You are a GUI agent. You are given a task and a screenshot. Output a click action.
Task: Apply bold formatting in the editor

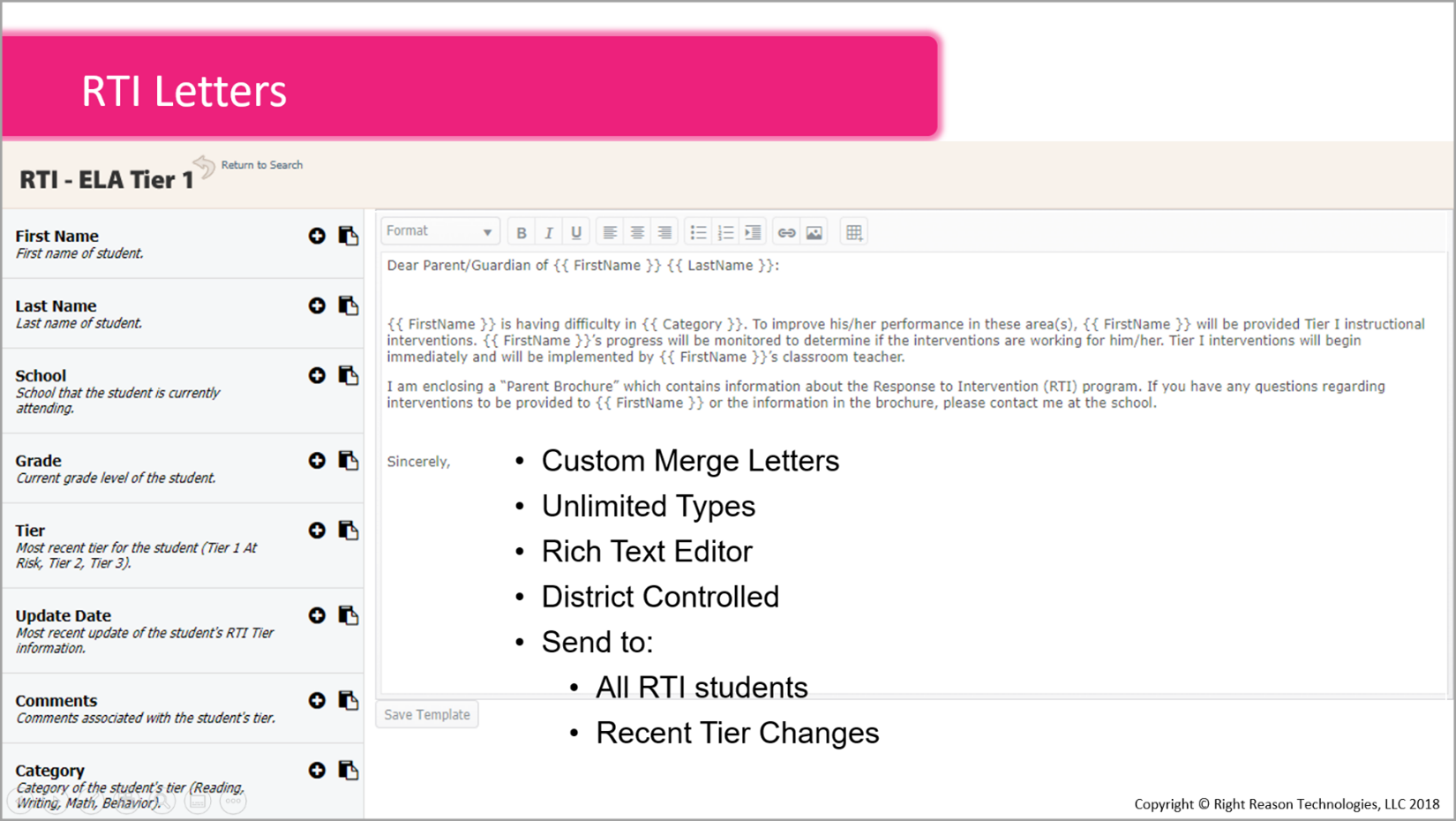point(521,230)
